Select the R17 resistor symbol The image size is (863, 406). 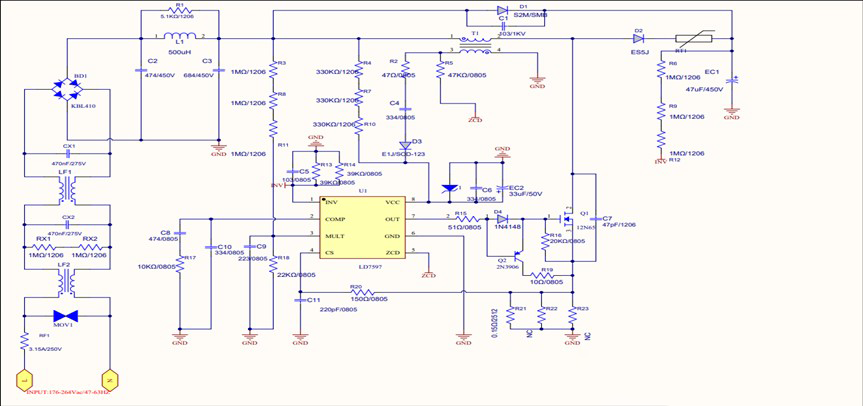[179, 267]
